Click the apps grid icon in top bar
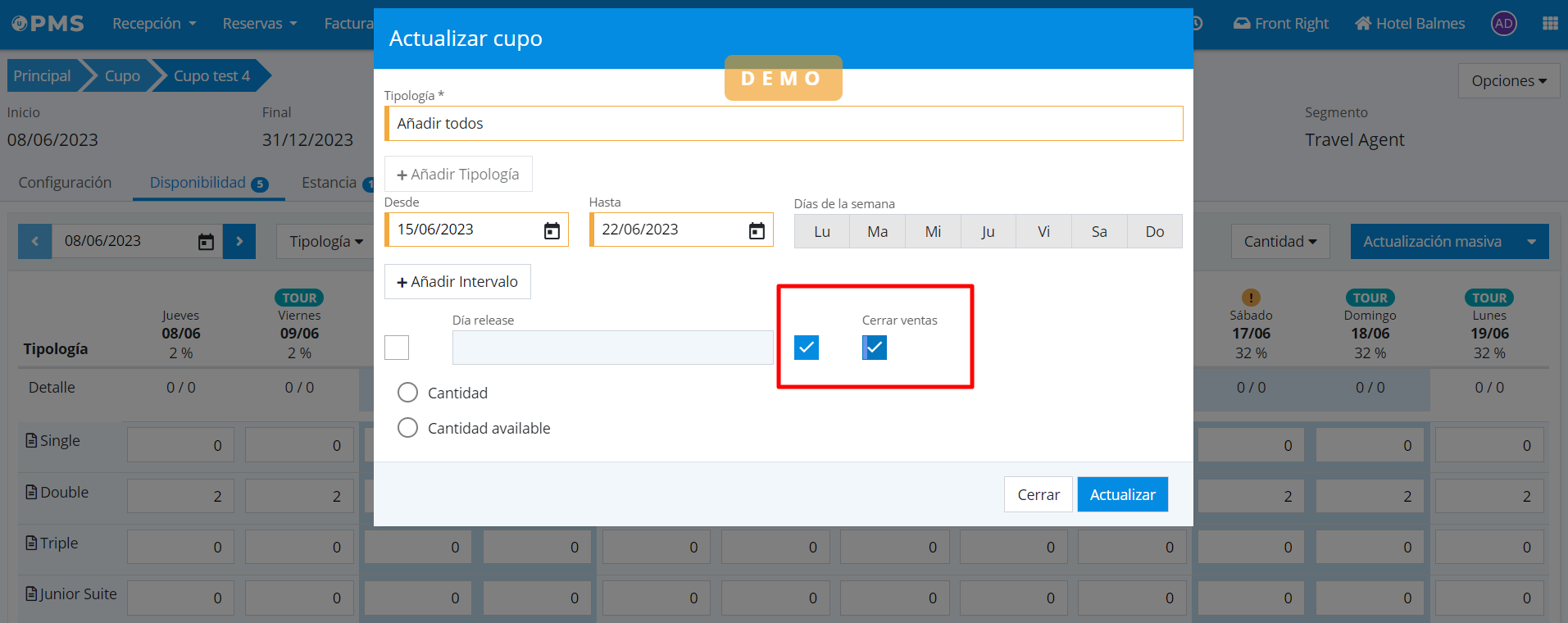 click(x=1549, y=24)
